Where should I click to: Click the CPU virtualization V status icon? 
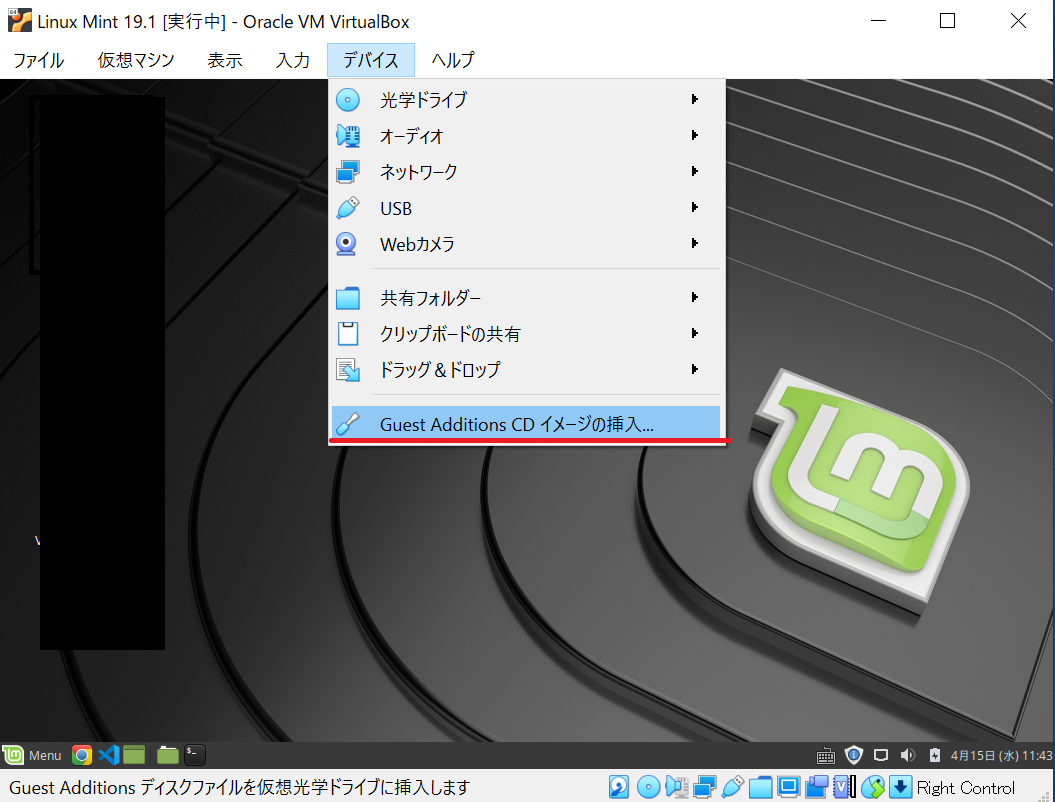click(844, 787)
